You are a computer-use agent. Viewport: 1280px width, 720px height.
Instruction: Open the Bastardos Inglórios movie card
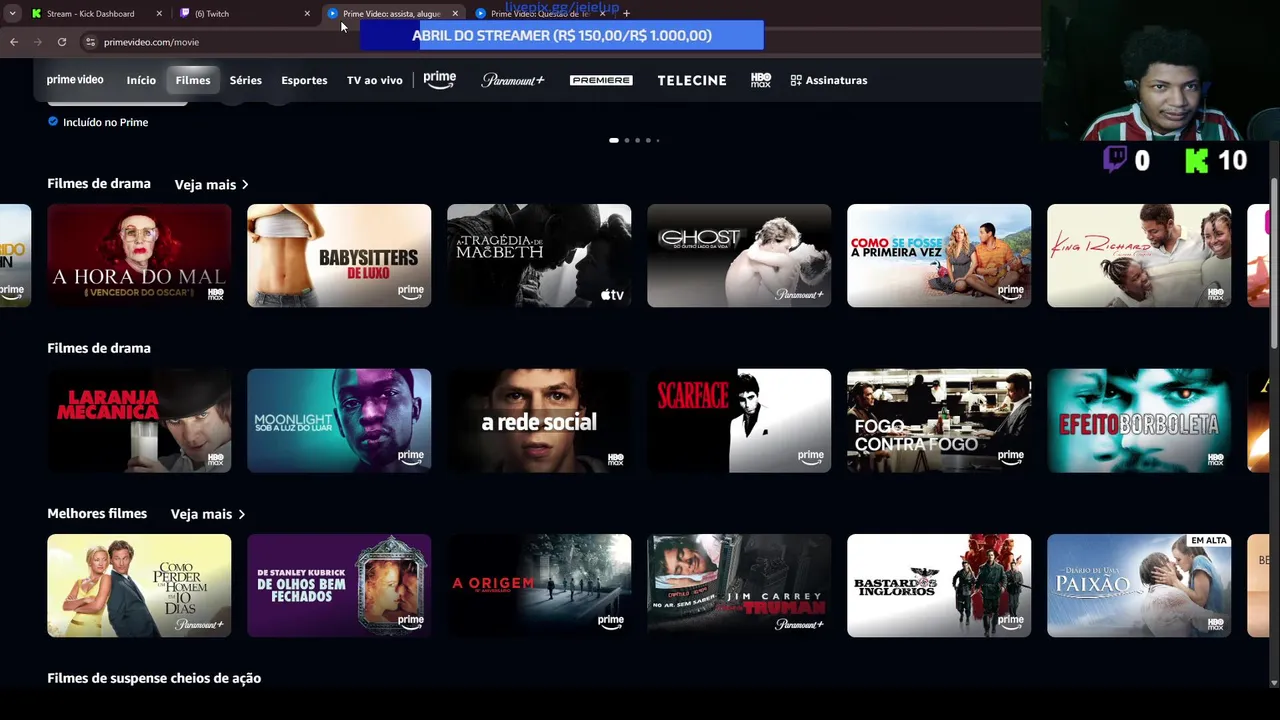tap(939, 585)
